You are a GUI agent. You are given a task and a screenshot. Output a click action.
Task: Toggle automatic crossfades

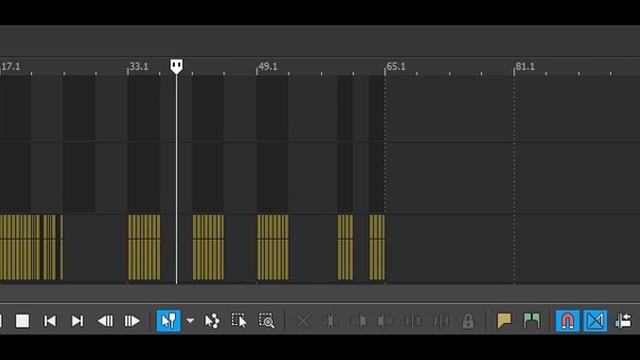595,321
